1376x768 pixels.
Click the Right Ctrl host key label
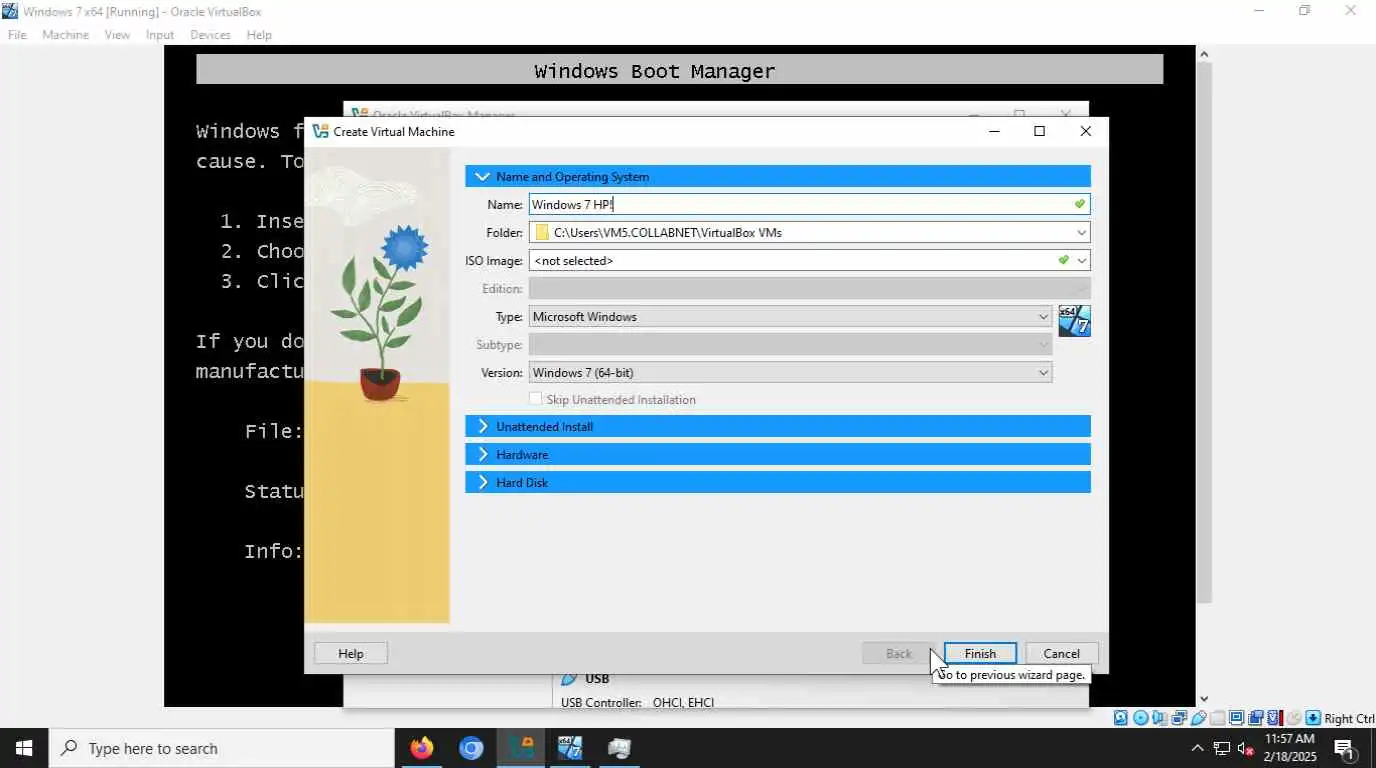point(1349,718)
